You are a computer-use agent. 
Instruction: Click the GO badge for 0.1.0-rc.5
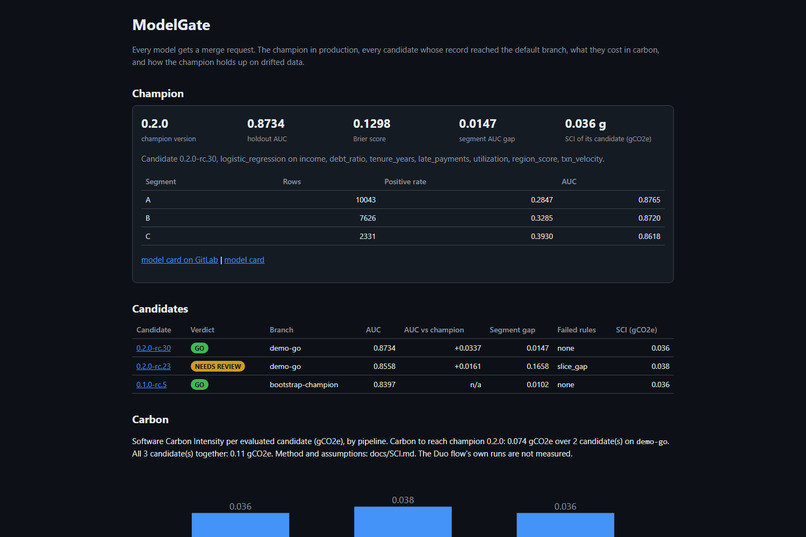tap(199, 384)
